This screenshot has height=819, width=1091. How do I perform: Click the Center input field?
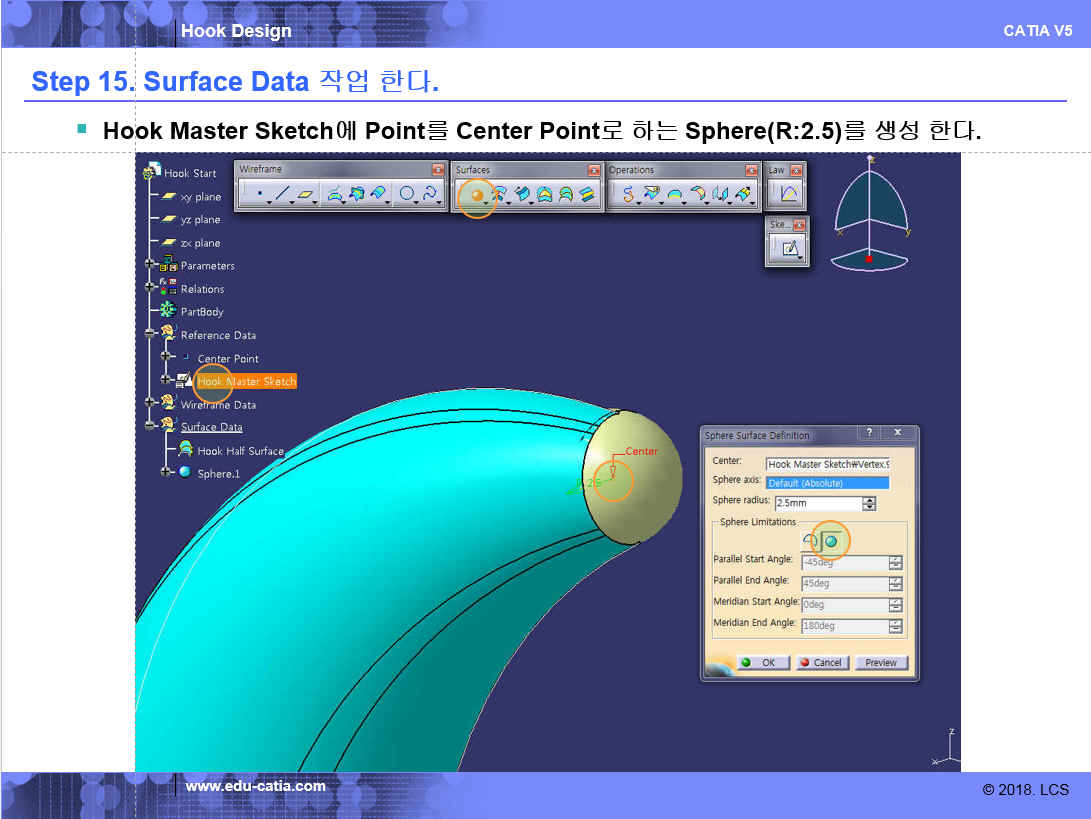(x=826, y=464)
